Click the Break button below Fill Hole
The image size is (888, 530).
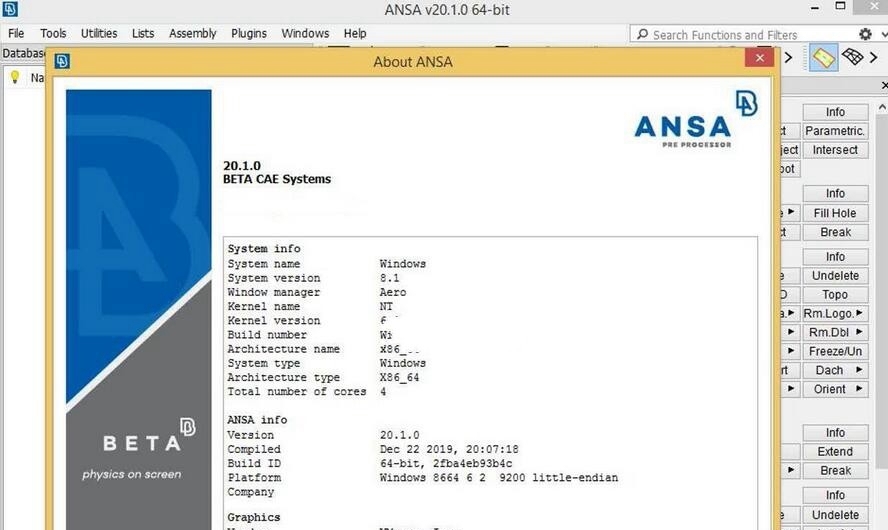[x=835, y=232]
